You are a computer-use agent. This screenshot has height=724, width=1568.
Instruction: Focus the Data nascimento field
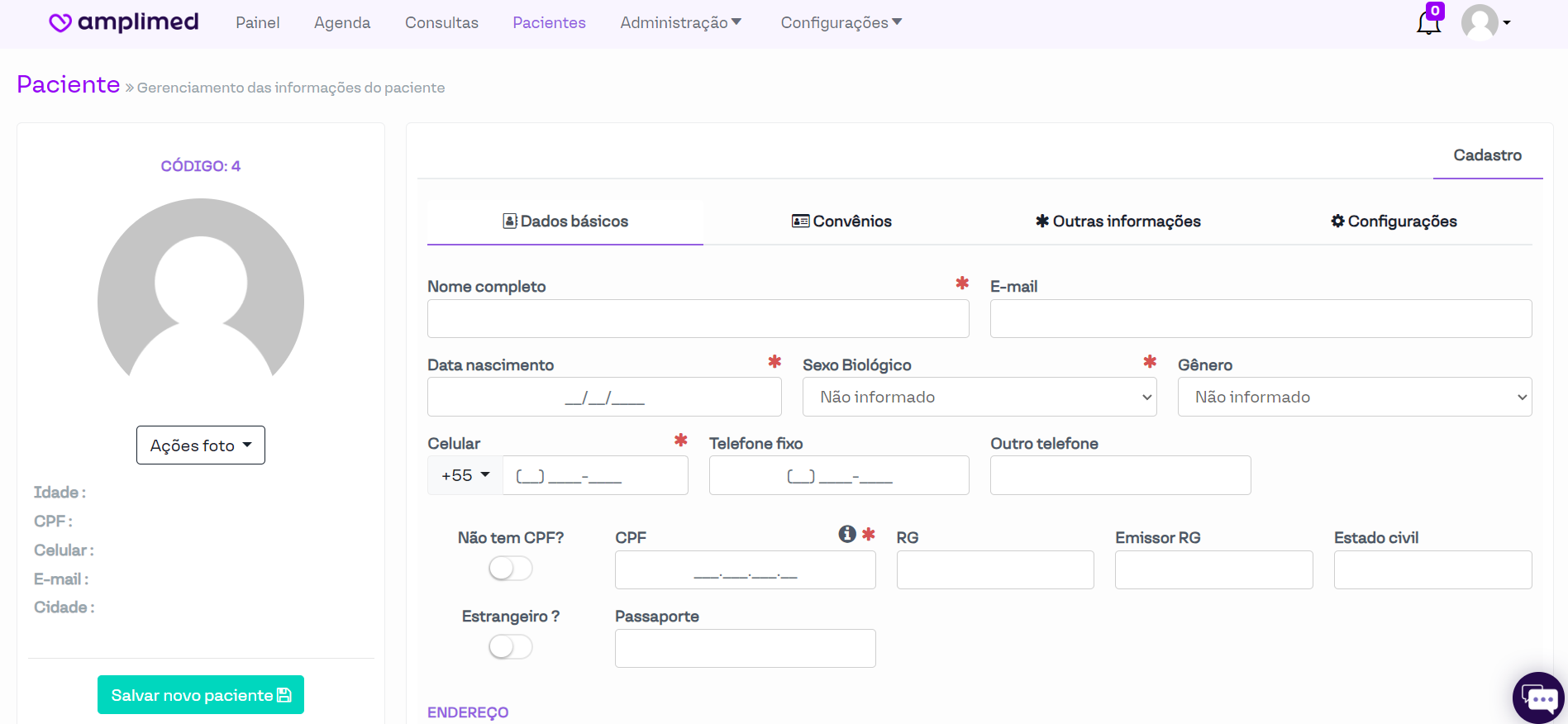click(604, 398)
